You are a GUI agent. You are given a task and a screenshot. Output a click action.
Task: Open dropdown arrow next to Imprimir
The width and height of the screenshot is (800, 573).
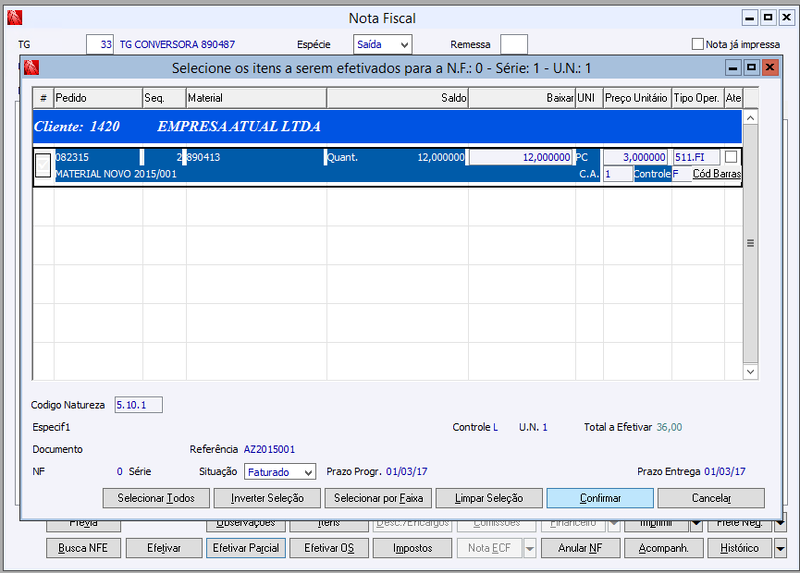coord(696,524)
